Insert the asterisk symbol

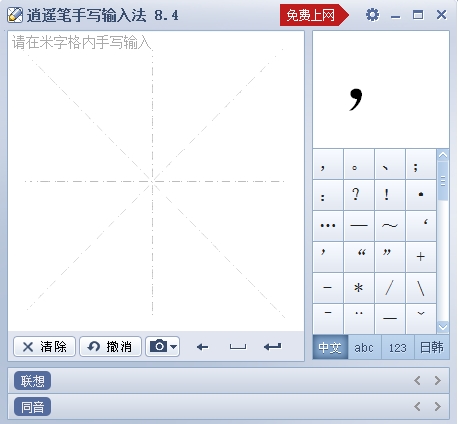pos(359,288)
